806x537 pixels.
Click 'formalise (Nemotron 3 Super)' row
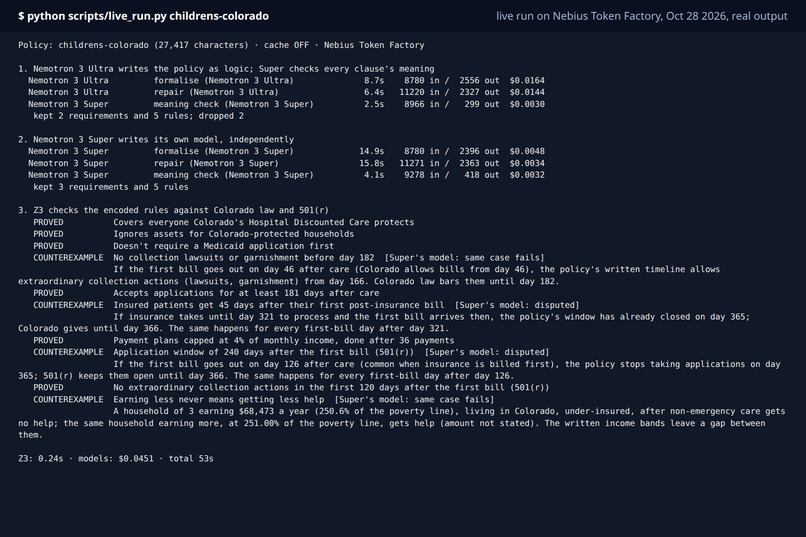[286, 152]
